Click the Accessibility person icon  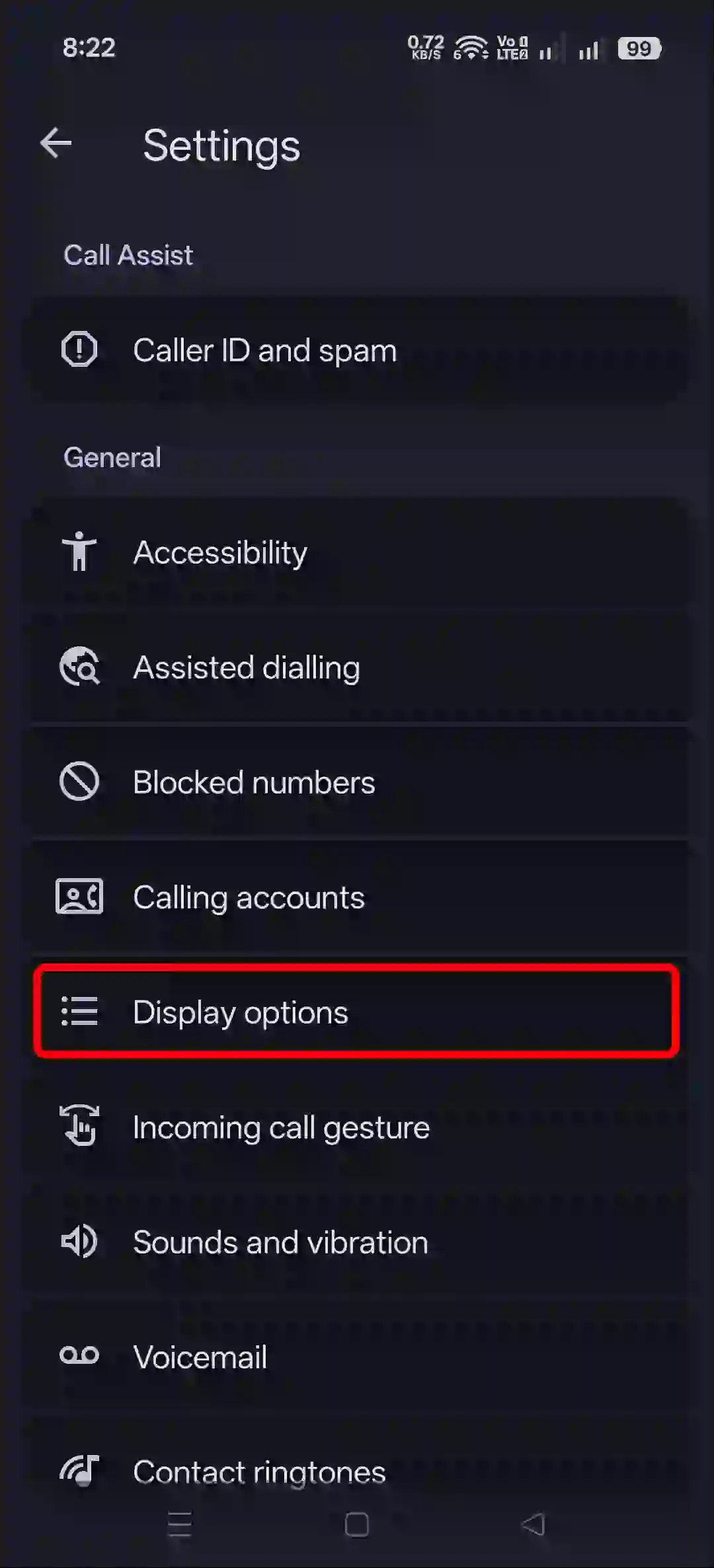(x=79, y=552)
